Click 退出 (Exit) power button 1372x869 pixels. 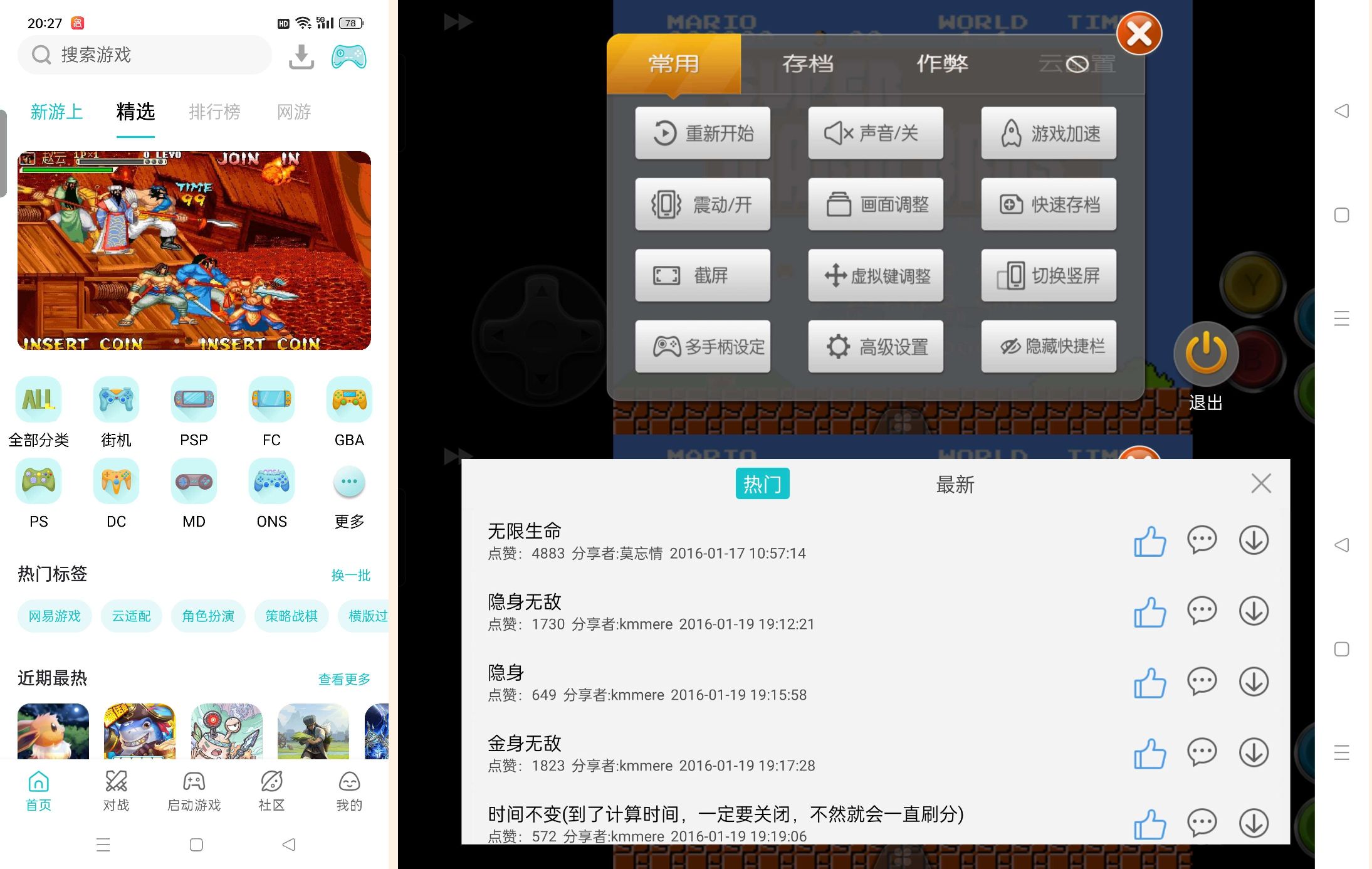pyautogui.click(x=1204, y=353)
